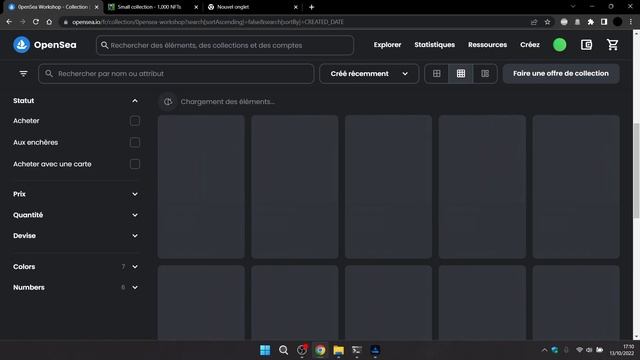Expand the Colors attribute filter
Image resolution: width=640 pixels, height=360 pixels.
[x=135, y=267]
